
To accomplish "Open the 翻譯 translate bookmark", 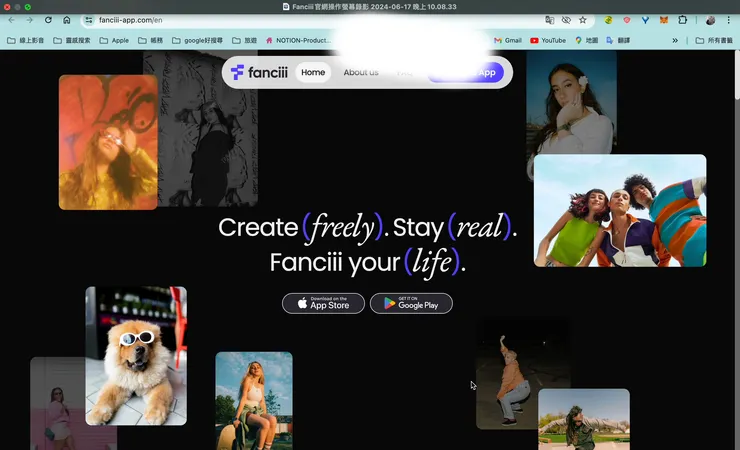I will [x=618, y=41].
